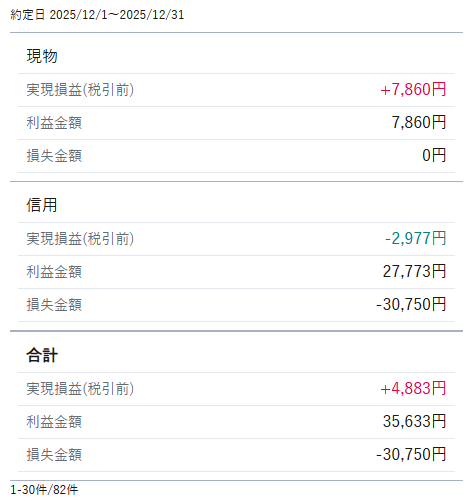Viewport: 472px width, 502px height.
Task: Click 実現損益(税引前) label under 信用
Action: click(80, 239)
